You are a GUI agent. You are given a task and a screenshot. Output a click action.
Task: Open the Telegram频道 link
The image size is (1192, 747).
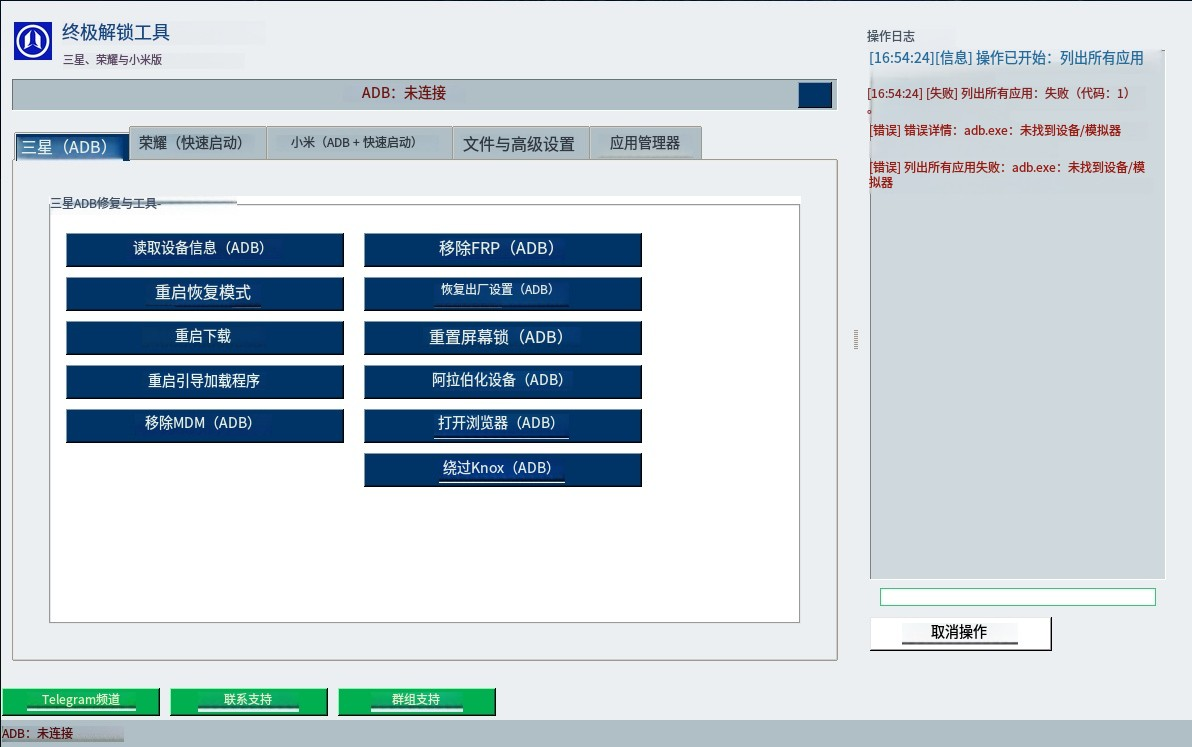[x=82, y=701]
